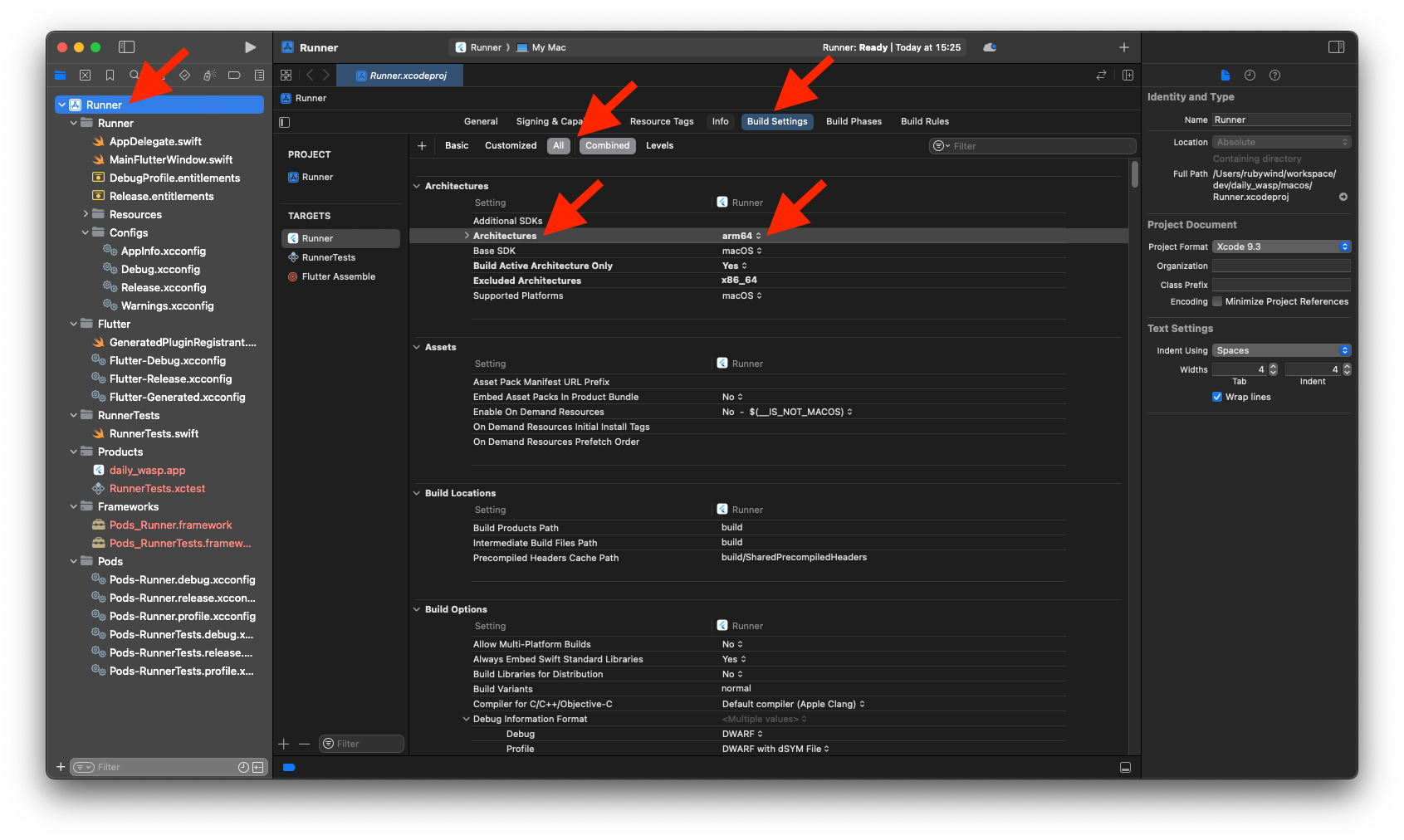Screen dimensions: 1404x840
Task: Remove selected target minus button
Action: point(304,744)
